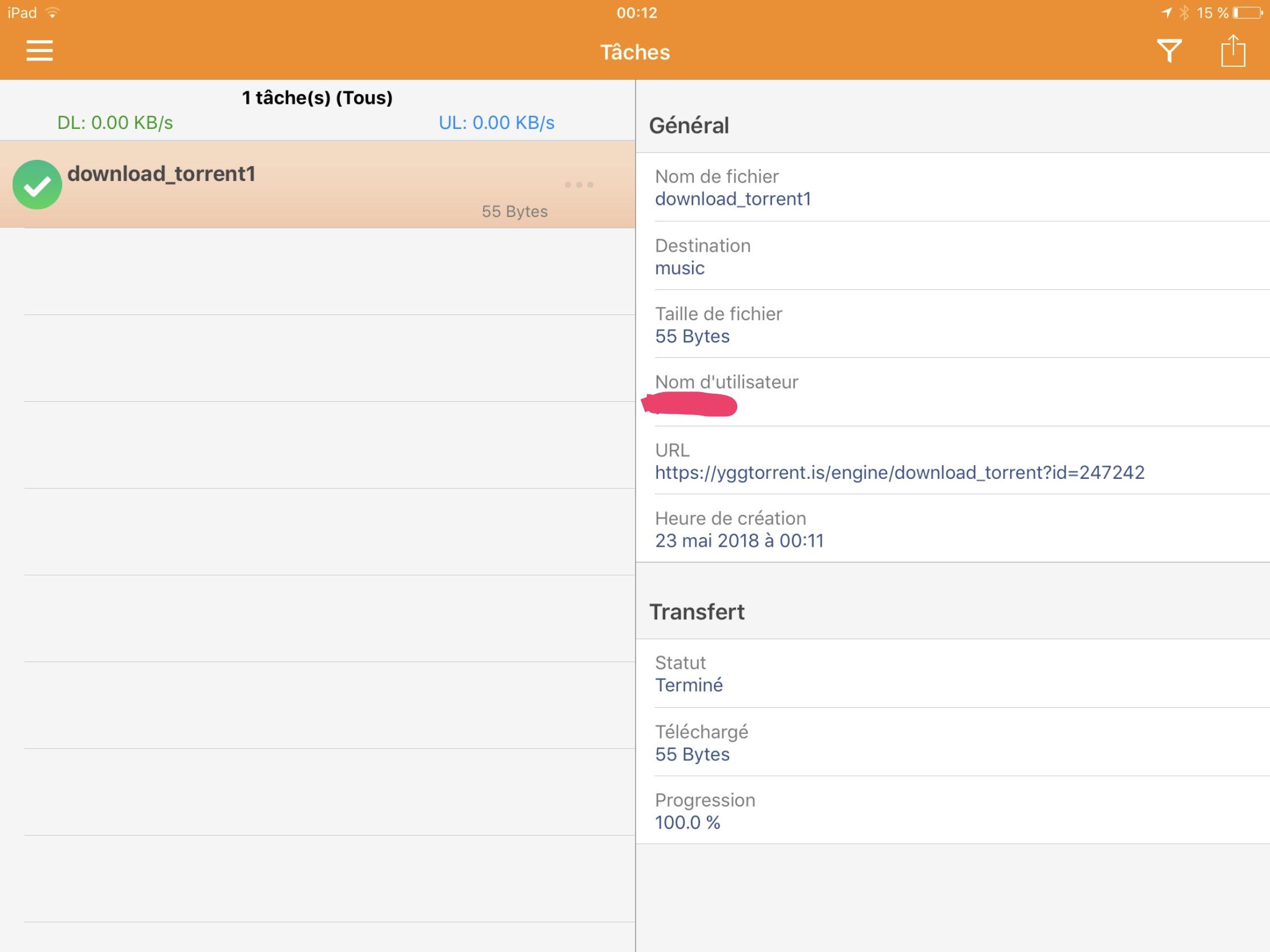Image resolution: width=1270 pixels, height=952 pixels.
Task: Tap the Bluetooth status icon
Action: [1184, 13]
